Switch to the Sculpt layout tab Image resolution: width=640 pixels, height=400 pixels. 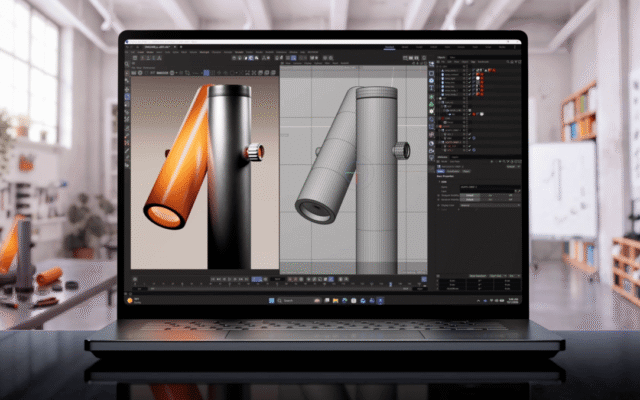click(x=419, y=47)
